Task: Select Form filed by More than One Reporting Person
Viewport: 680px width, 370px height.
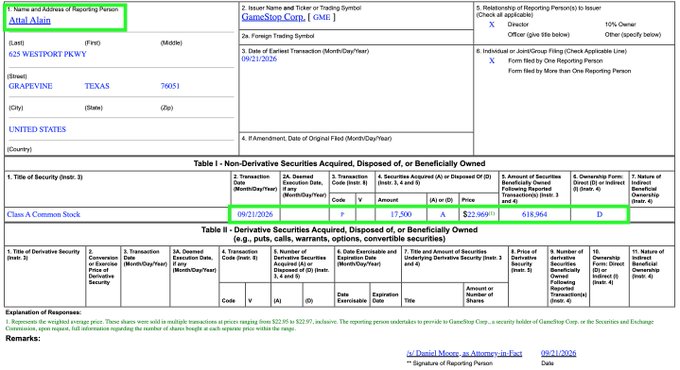Action: coord(569,71)
